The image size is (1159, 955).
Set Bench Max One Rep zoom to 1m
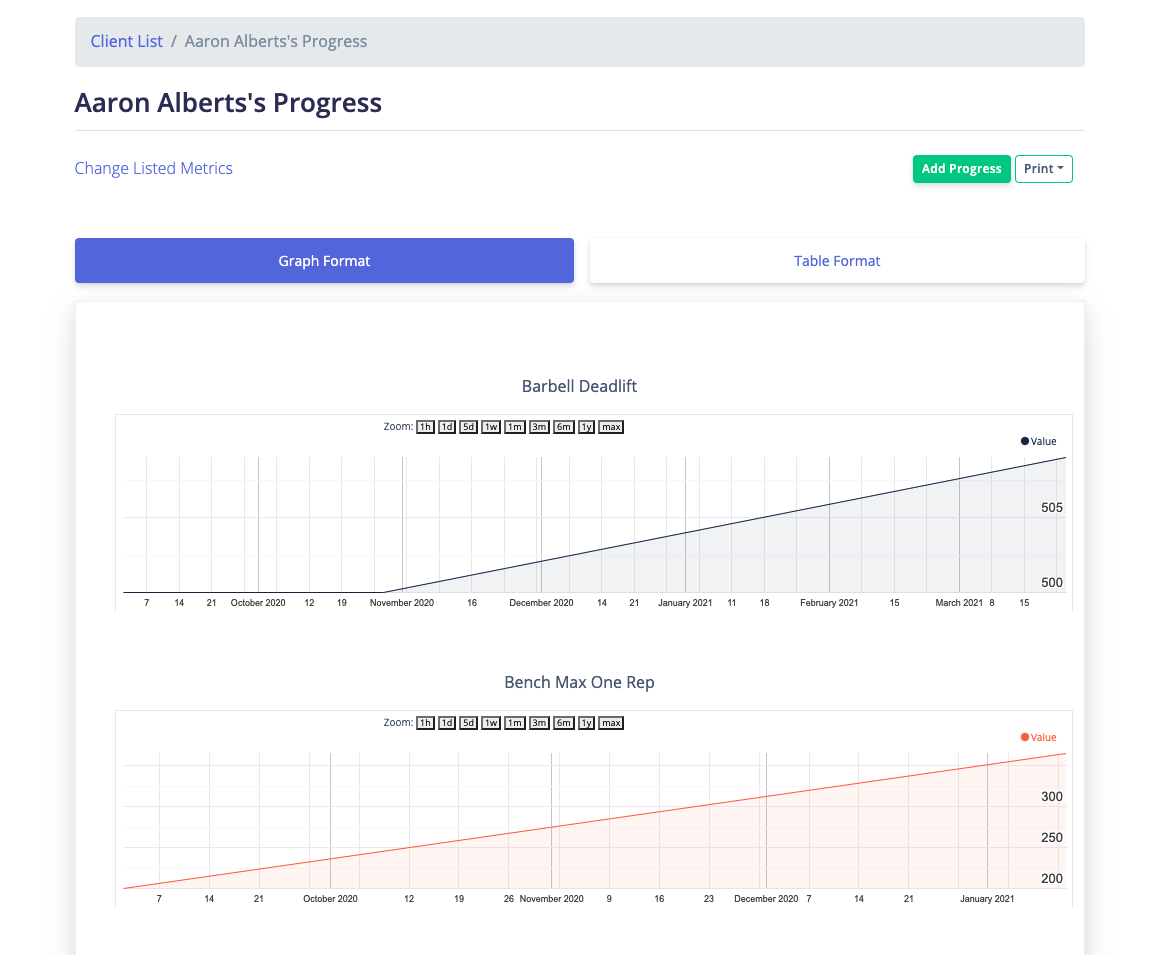click(x=515, y=723)
